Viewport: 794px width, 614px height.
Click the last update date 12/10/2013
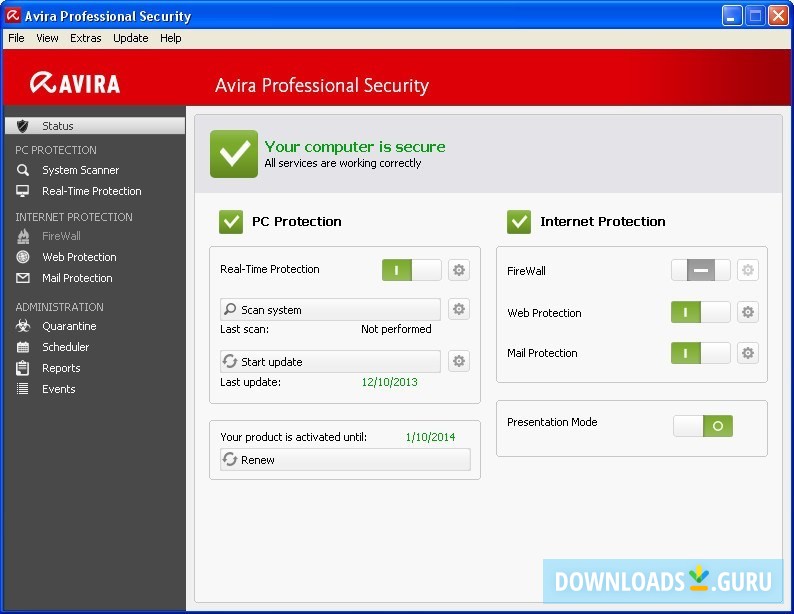click(389, 382)
